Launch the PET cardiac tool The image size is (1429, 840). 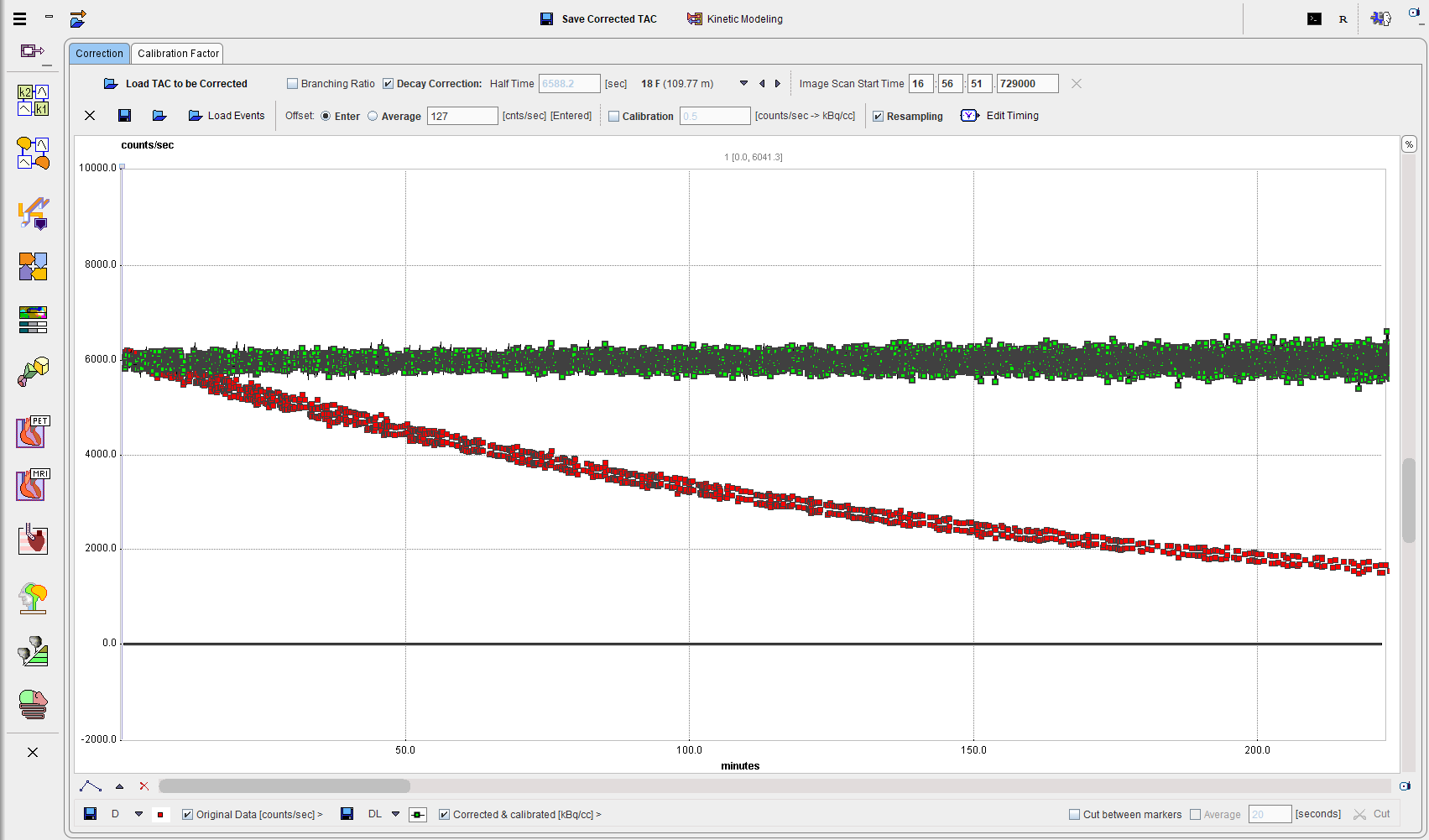[33, 432]
